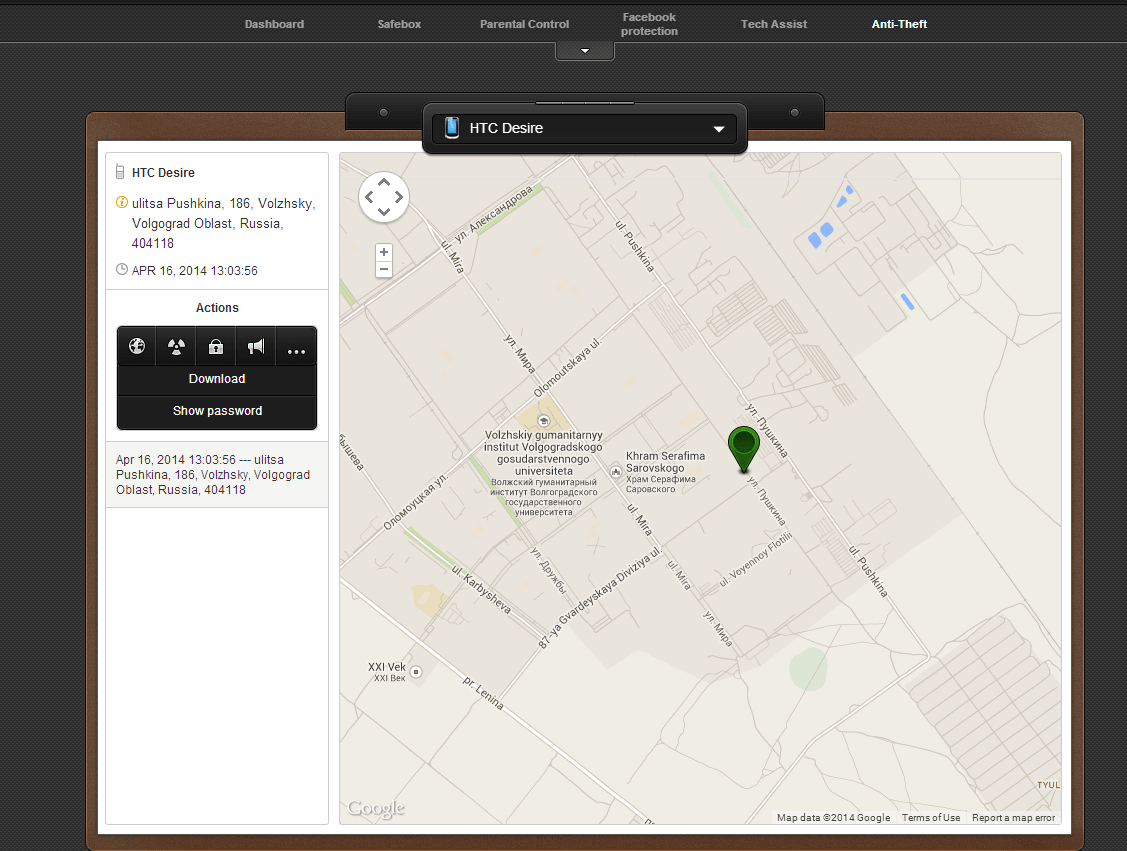Viewport: 1127px width, 851px height.
Task: Click the Olomoutskaya ul. street label
Action: tap(566, 367)
